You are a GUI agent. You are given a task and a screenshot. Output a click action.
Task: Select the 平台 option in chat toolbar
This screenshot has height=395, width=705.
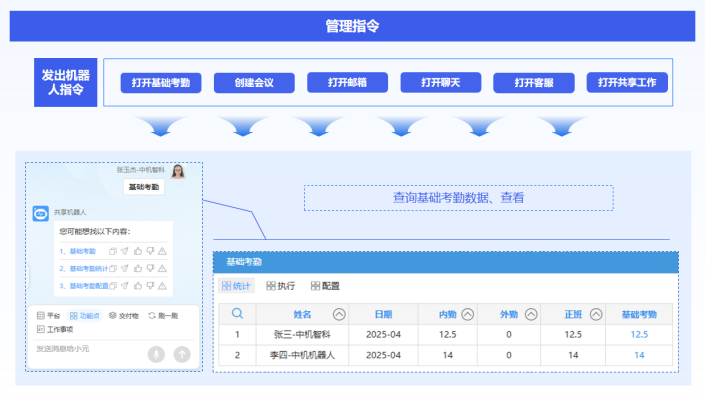[x=48, y=316]
